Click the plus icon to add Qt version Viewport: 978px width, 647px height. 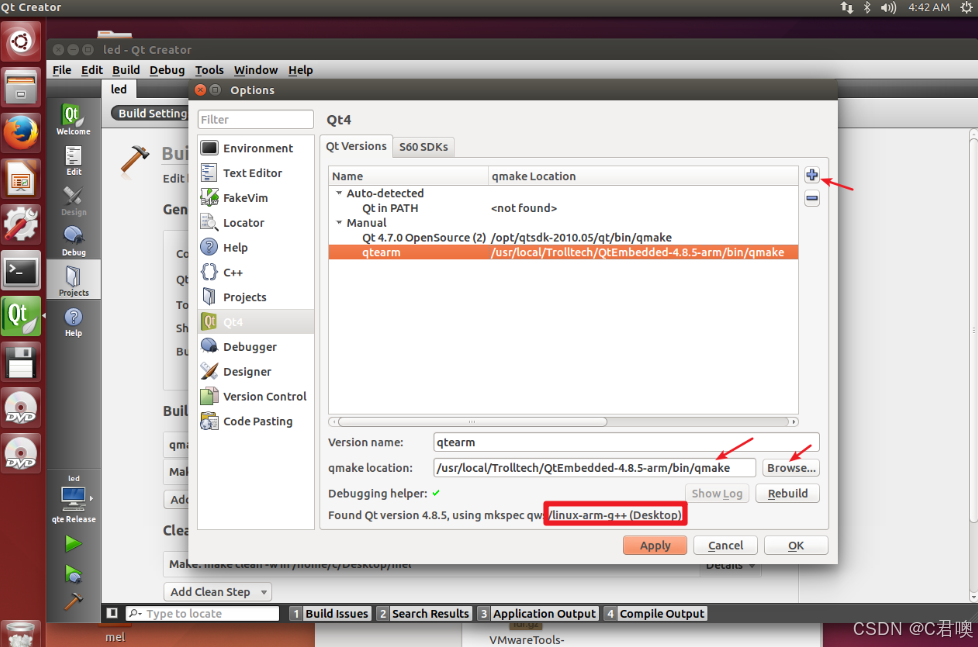(x=811, y=175)
